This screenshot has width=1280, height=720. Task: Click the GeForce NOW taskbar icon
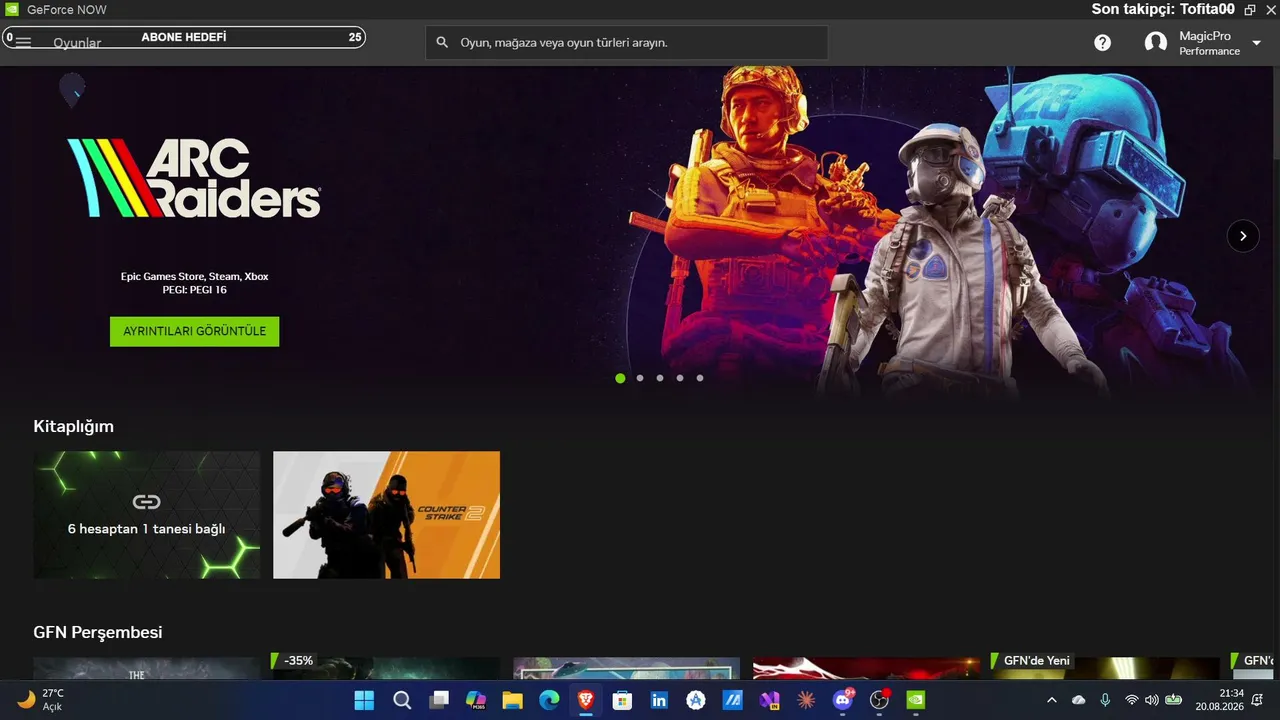(x=916, y=700)
